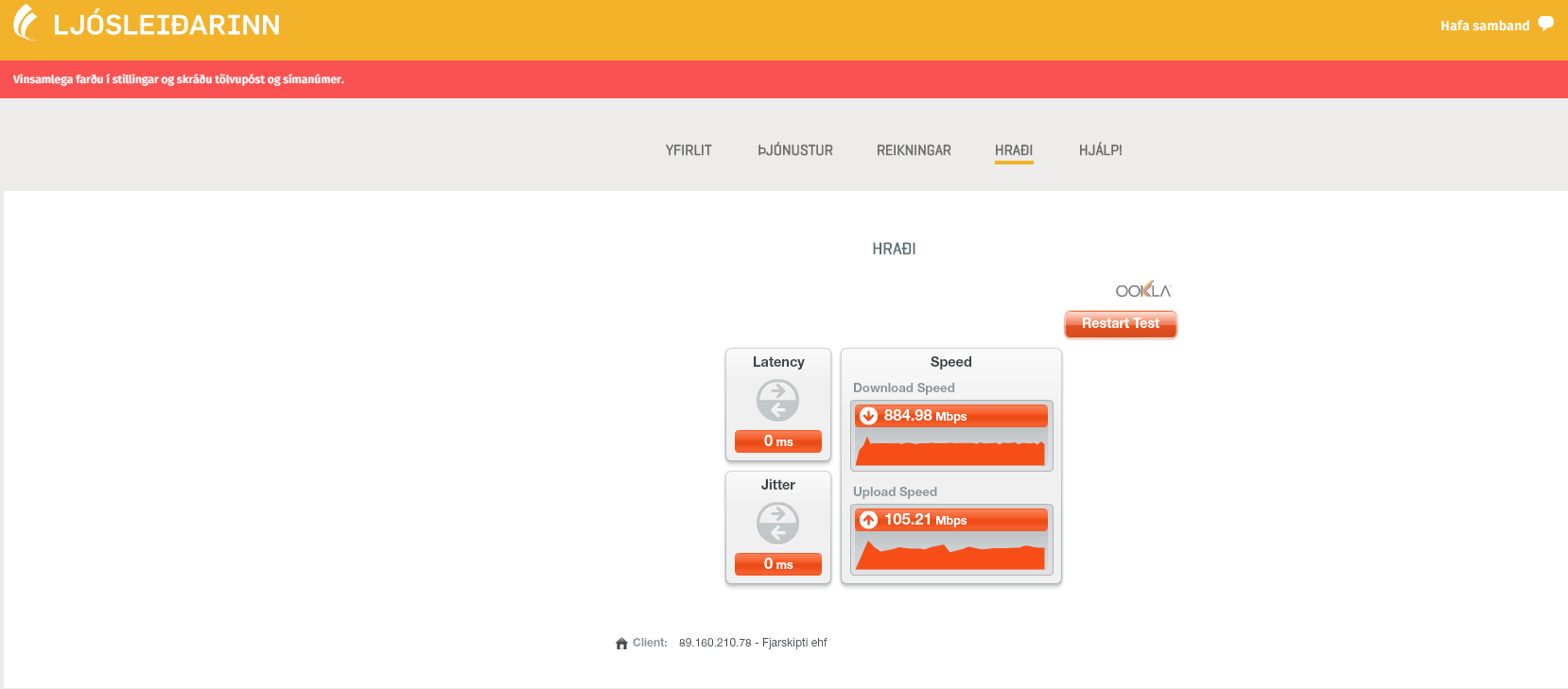Image resolution: width=1568 pixels, height=689 pixels.
Task: Click the Hafa samband contact link
Action: (x=1484, y=26)
